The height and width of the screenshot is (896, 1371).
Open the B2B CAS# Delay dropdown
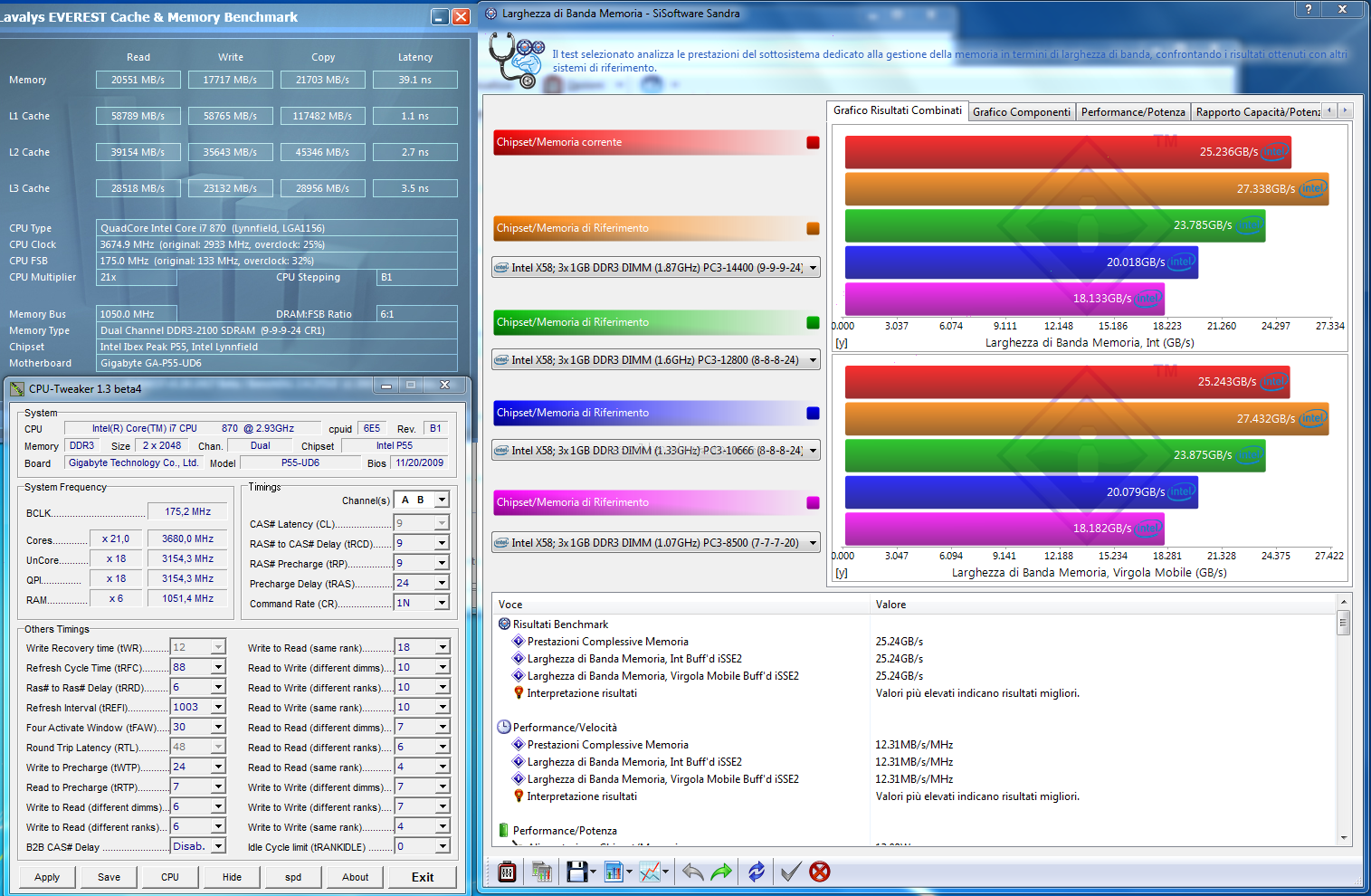click(218, 846)
